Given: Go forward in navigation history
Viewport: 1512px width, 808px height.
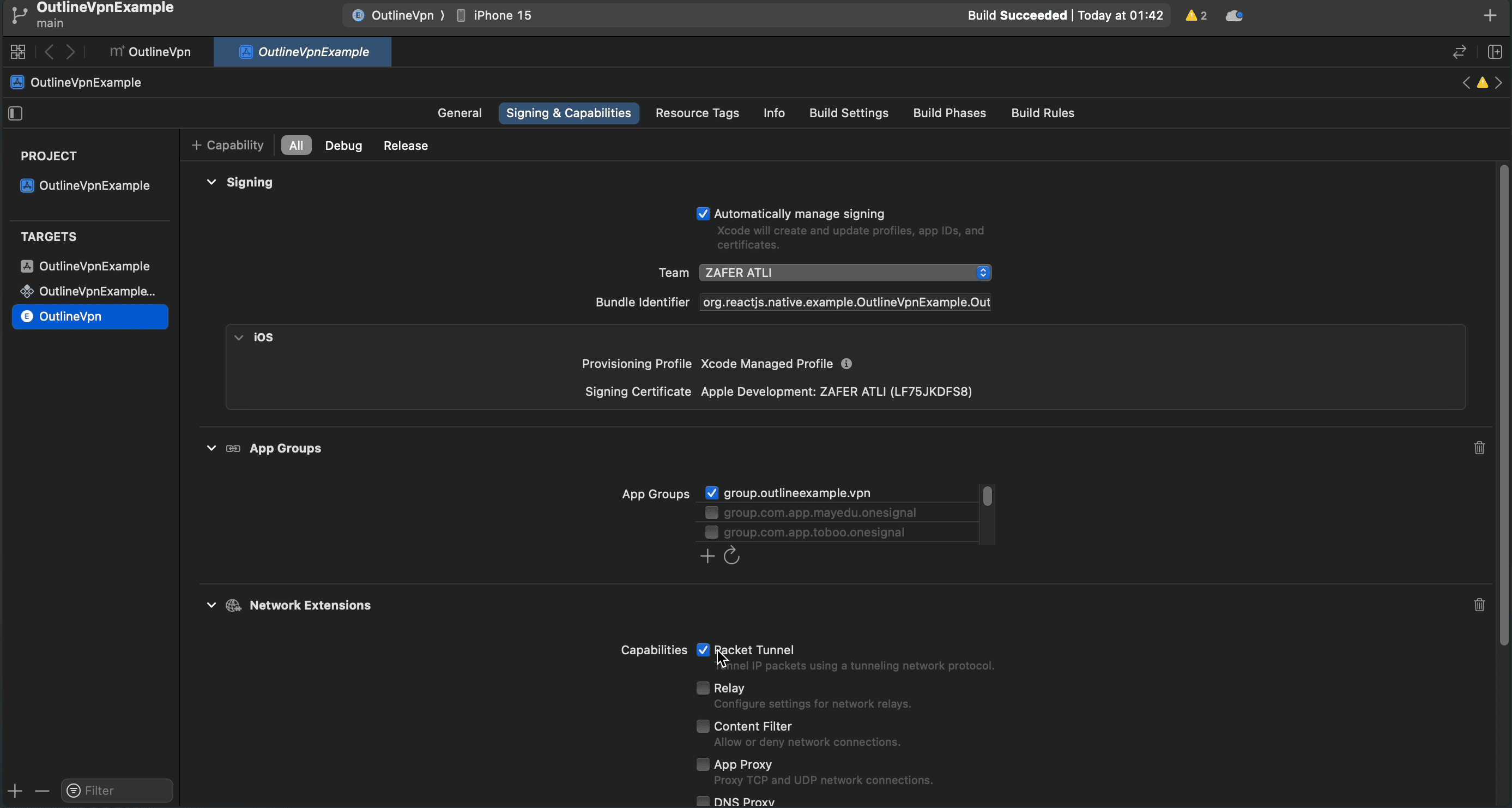Looking at the screenshot, I should [x=70, y=52].
